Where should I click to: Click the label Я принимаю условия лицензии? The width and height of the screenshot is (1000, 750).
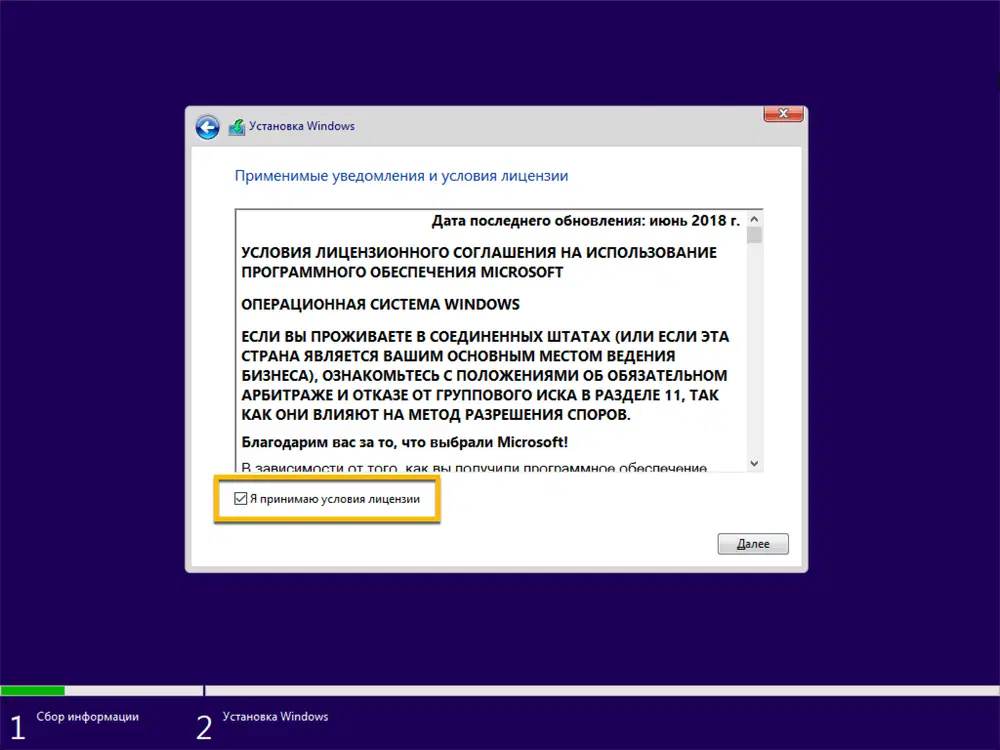pos(335,499)
